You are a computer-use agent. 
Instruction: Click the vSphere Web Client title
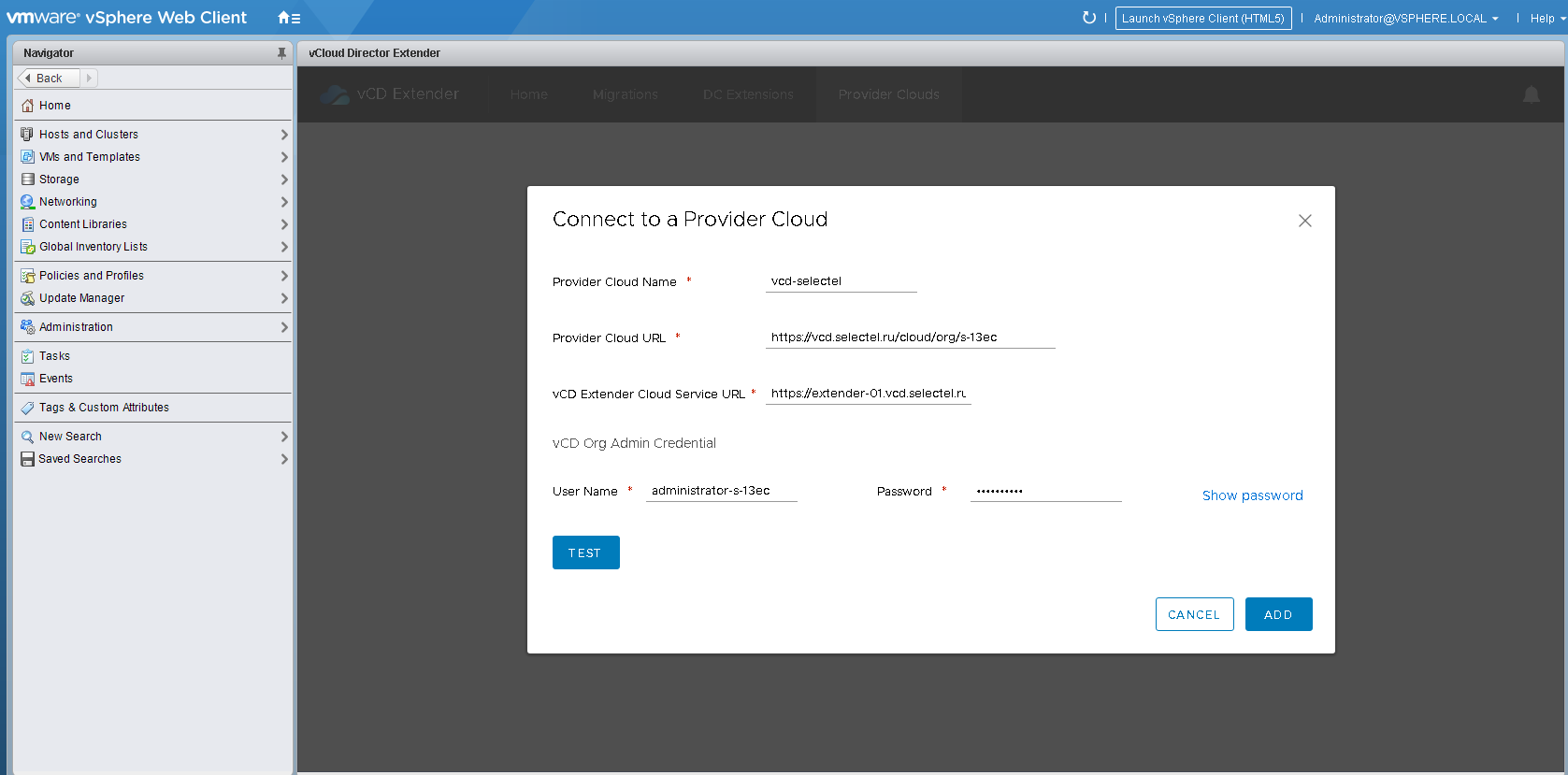[166, 18]
